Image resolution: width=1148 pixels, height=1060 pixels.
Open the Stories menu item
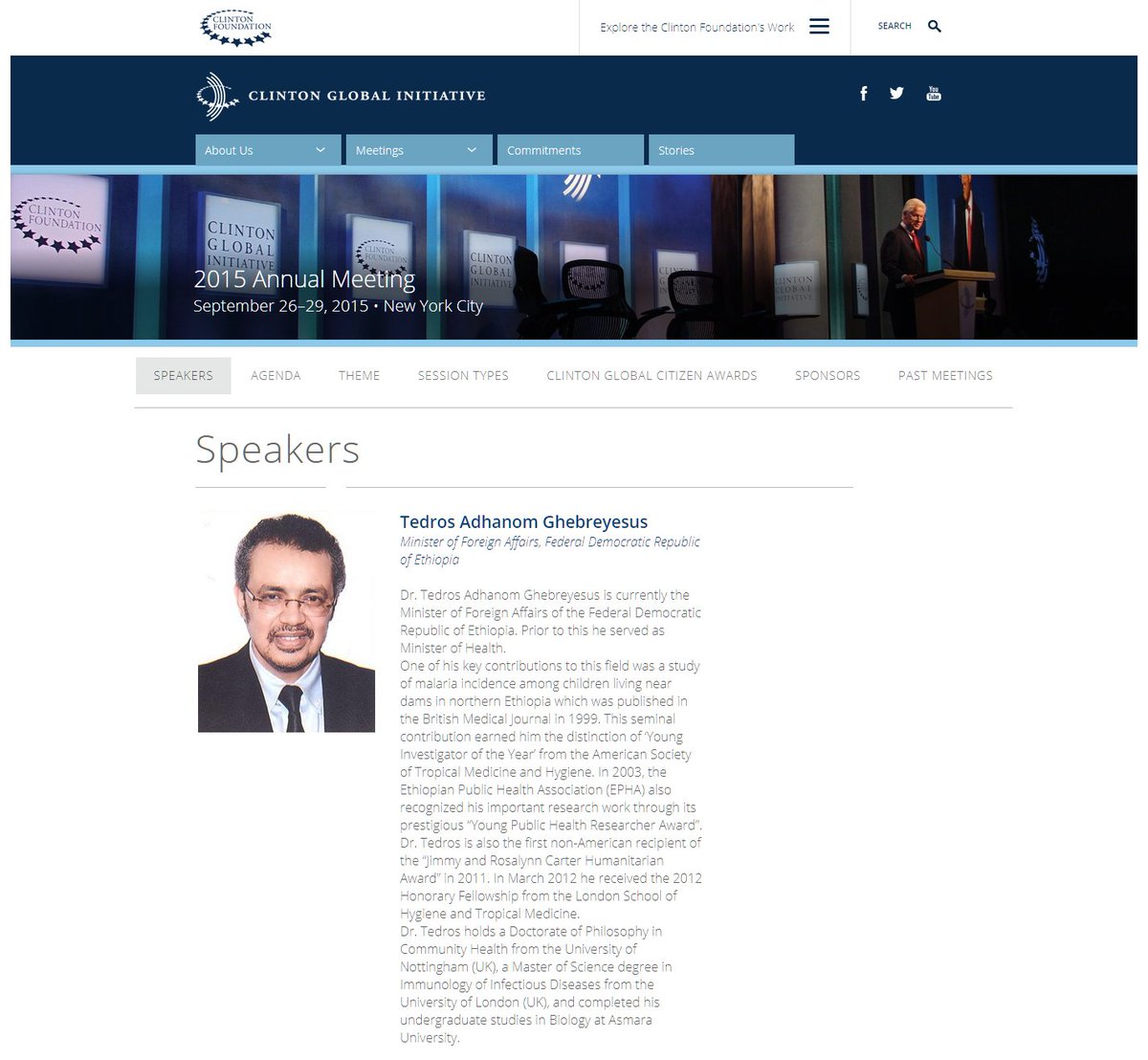[x=721, y=150]
